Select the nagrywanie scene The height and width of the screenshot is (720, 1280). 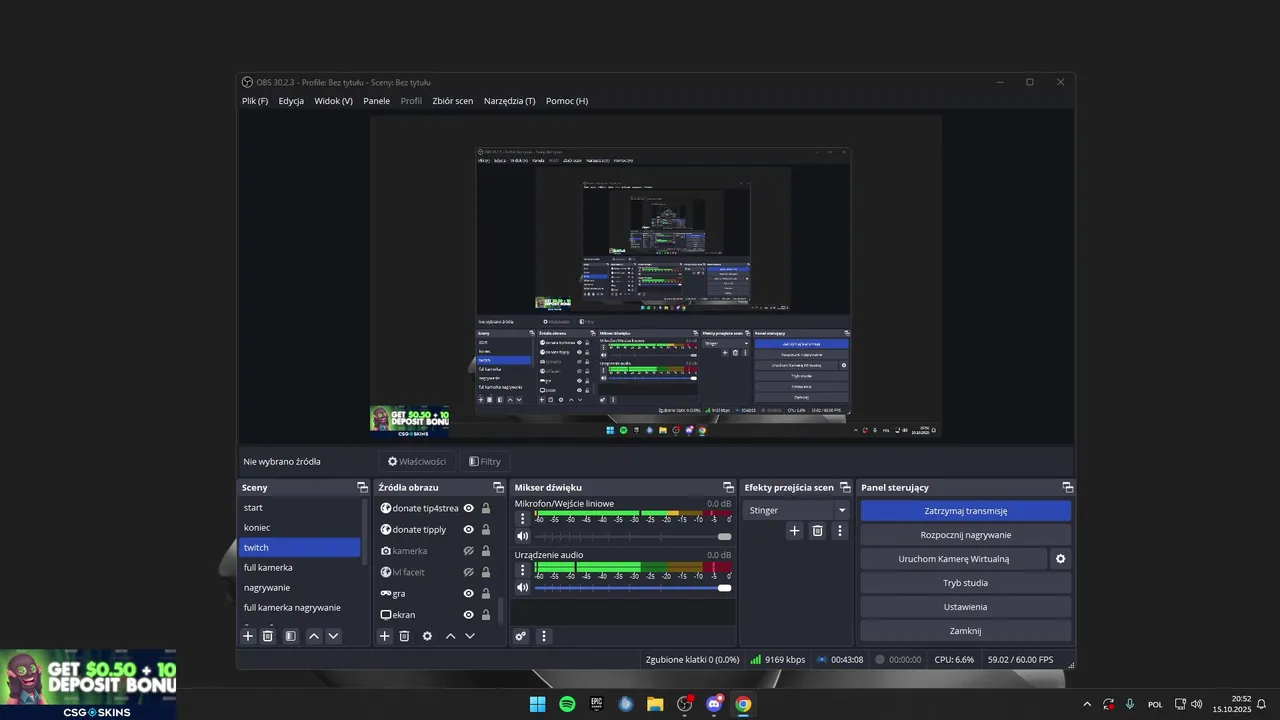point(299,587)
